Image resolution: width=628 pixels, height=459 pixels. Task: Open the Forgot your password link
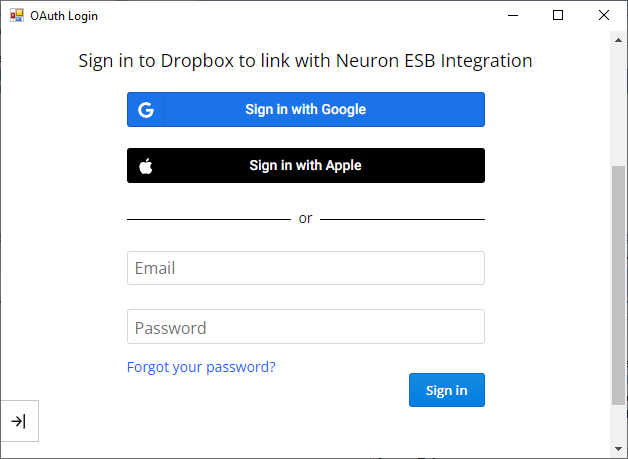coord(201,367)
